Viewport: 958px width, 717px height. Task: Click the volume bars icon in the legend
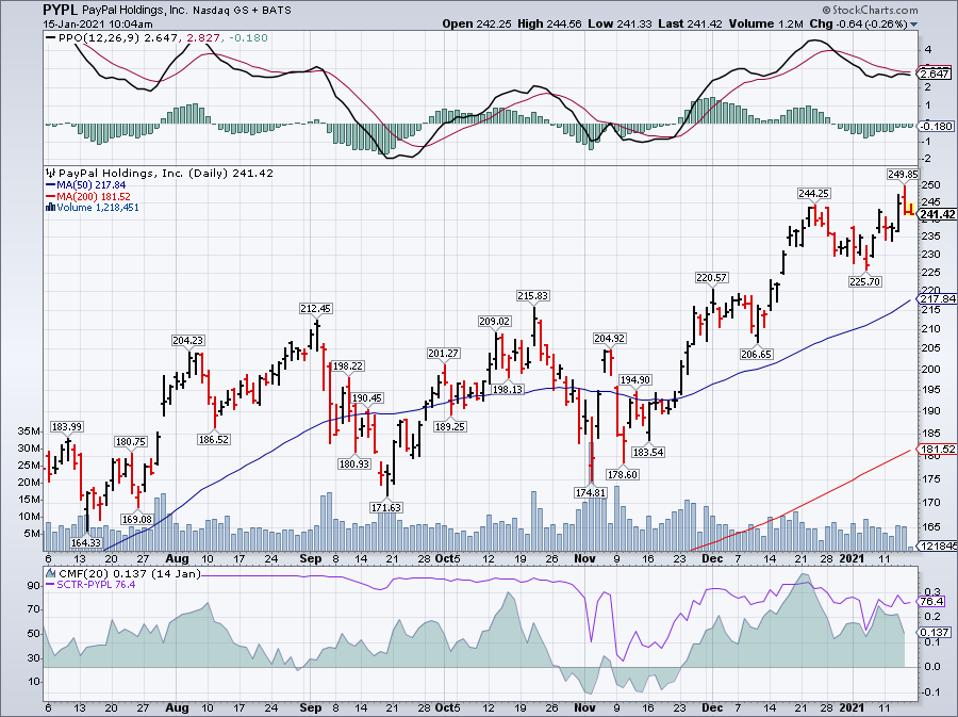(51, 208)
